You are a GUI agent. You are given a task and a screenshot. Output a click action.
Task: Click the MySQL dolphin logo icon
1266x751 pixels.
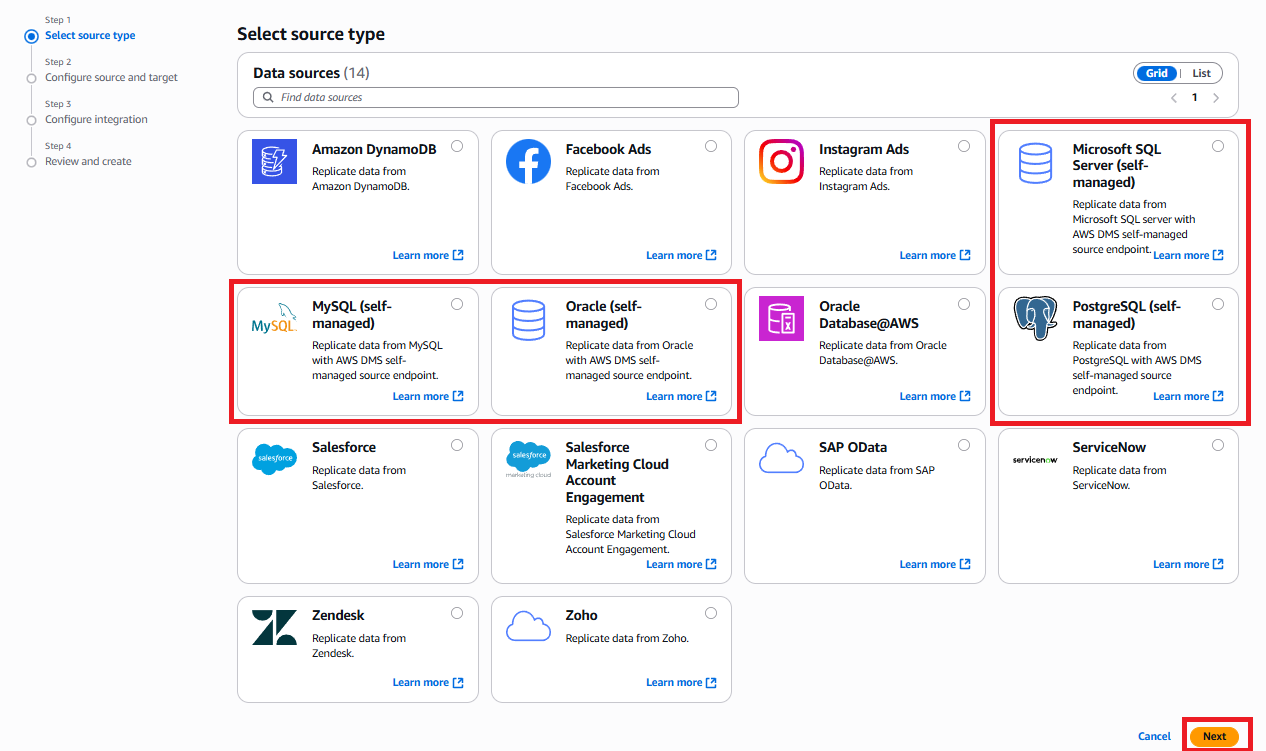point(274,319)
